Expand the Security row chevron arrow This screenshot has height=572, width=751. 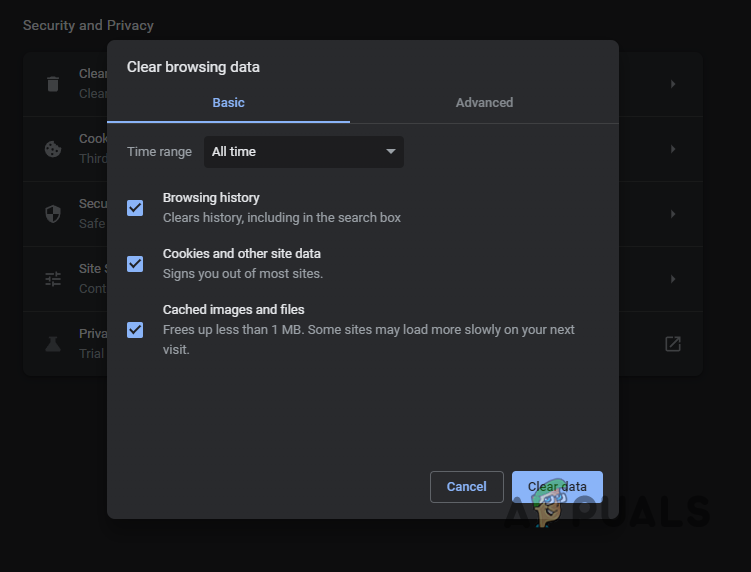tap(673, 214)
